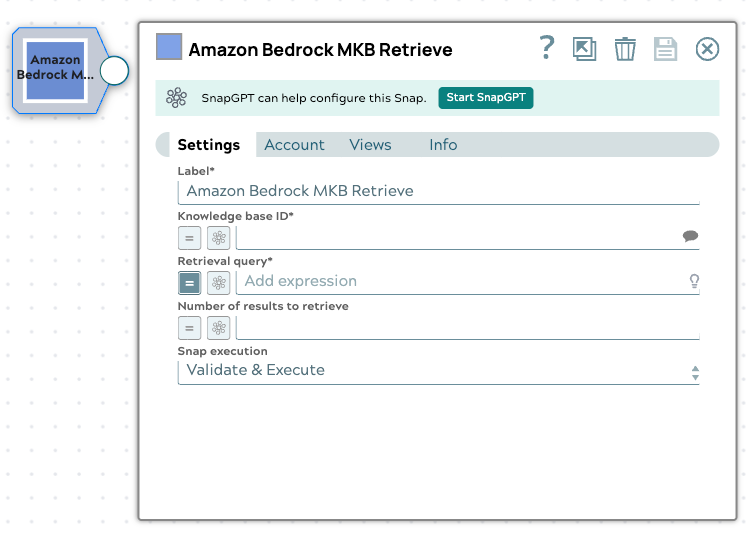Open the help question mark icon
The height and width of the screenshot is (538, 752).
pyautogui.click(x=547, y=48)
